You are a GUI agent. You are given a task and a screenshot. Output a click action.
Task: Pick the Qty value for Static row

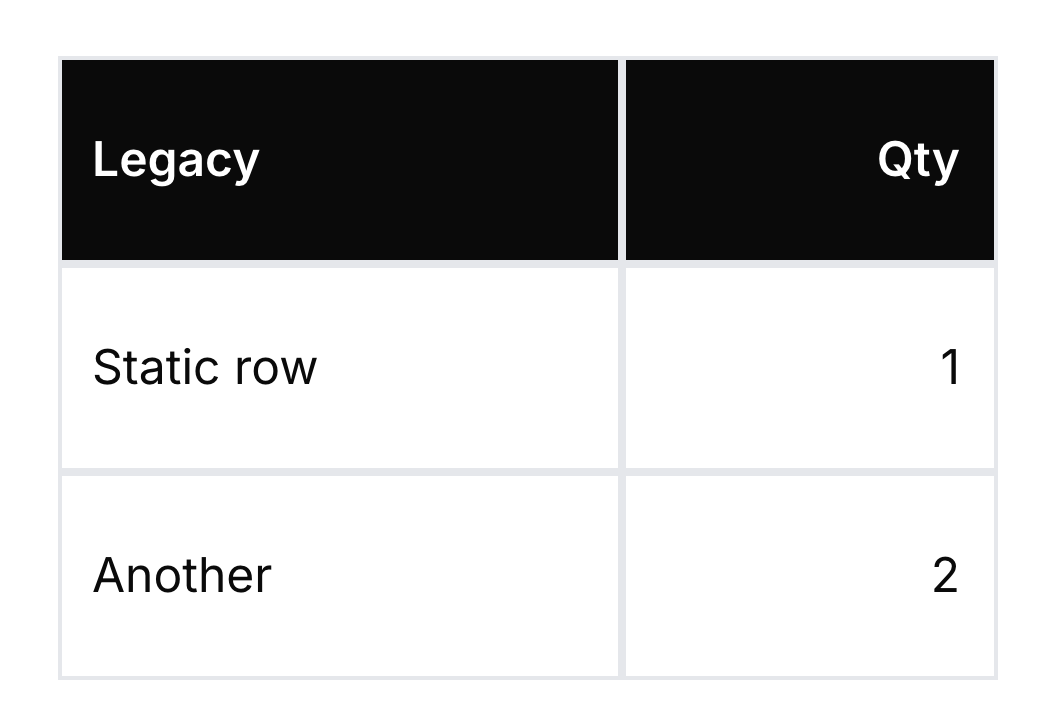[x=810, y=368]
